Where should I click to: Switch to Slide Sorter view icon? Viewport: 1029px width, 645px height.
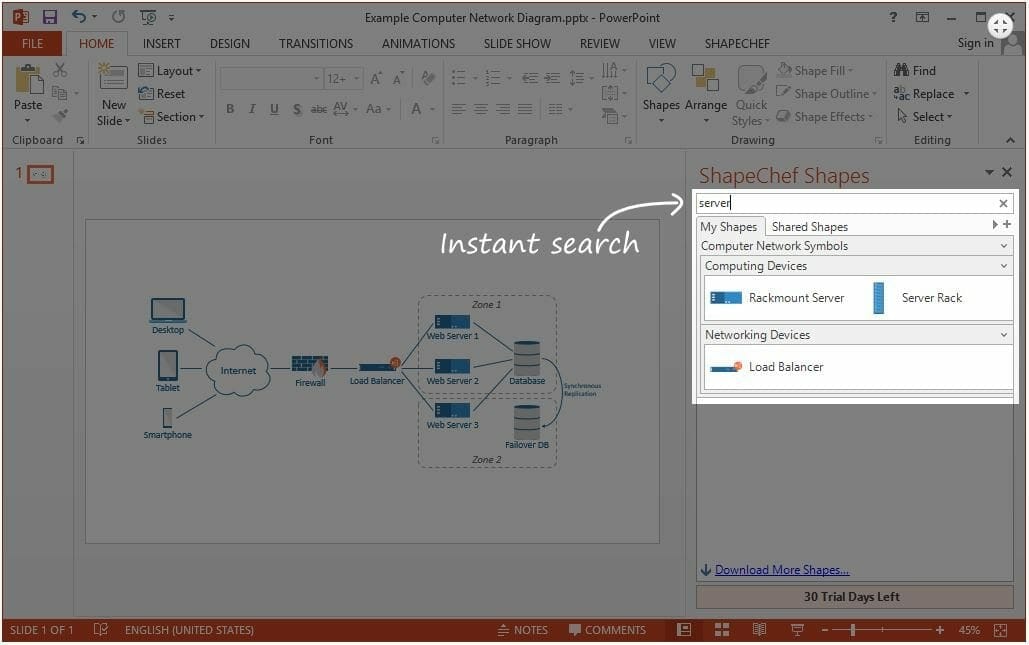pos(722,630)
